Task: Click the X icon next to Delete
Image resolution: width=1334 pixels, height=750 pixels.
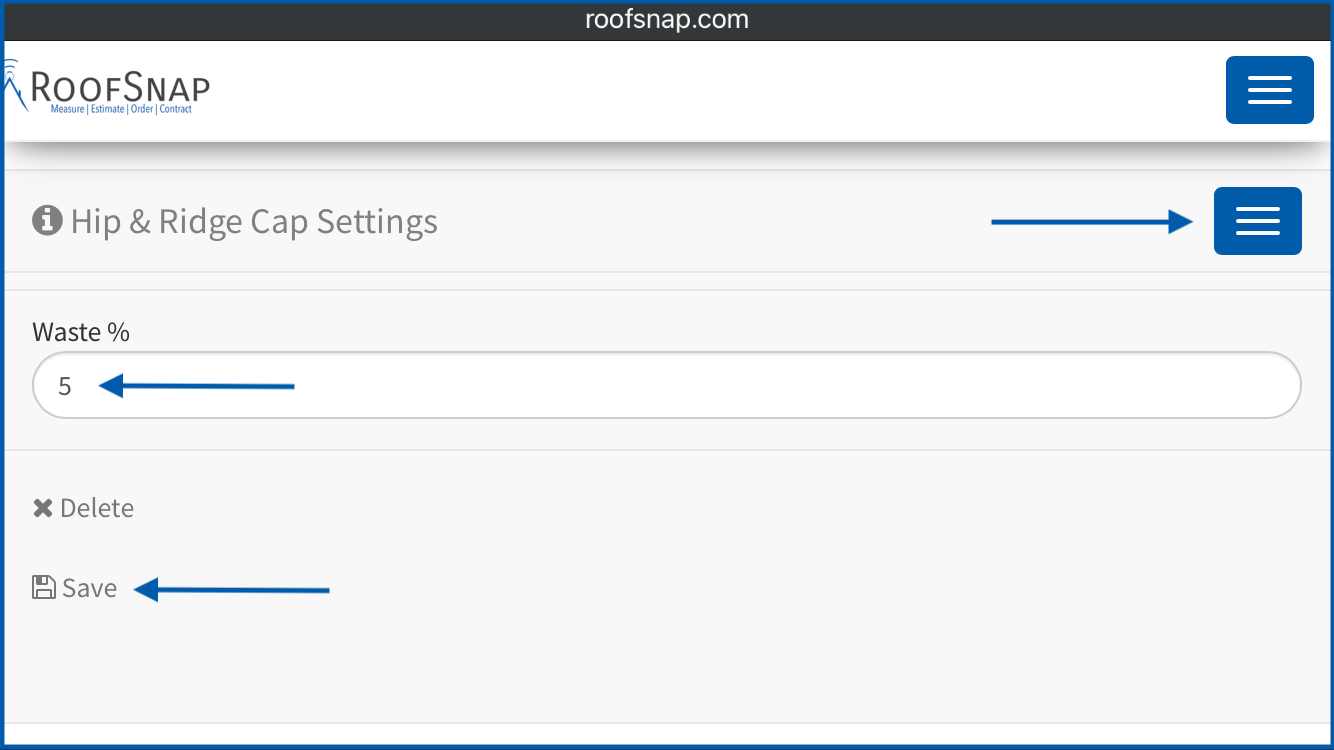Action: 43,508
